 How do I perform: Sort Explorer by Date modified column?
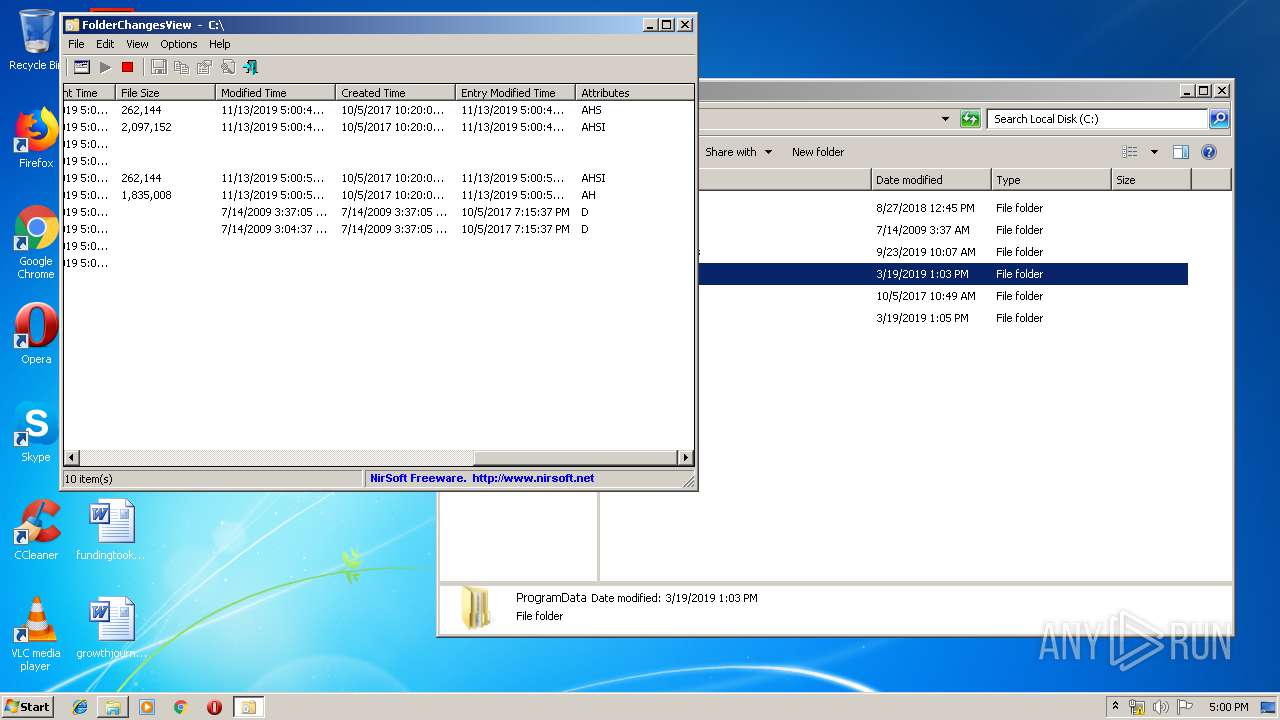[x=931, y=180]
